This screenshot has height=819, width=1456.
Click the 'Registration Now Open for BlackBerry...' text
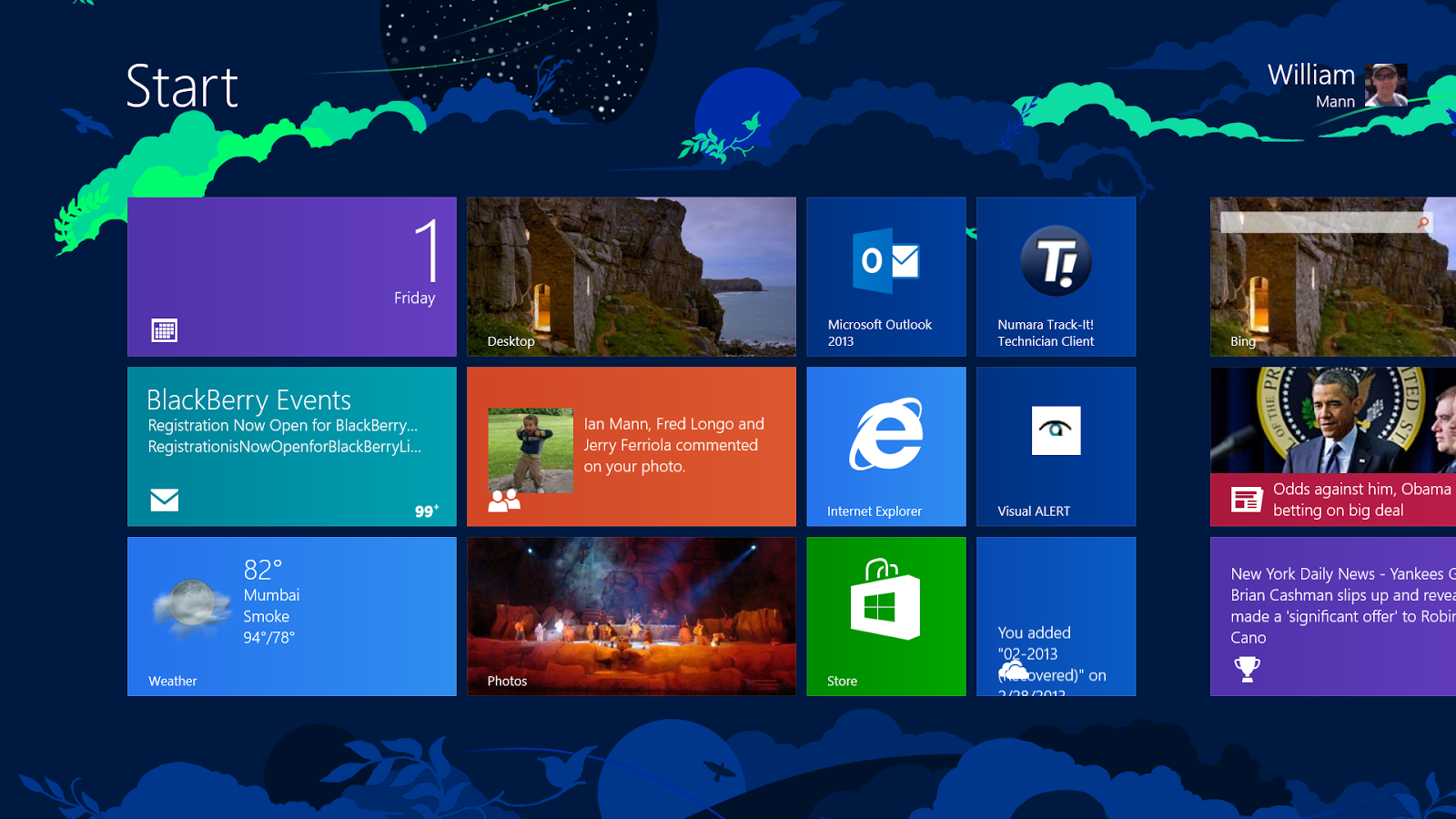[x=283, y=426]
